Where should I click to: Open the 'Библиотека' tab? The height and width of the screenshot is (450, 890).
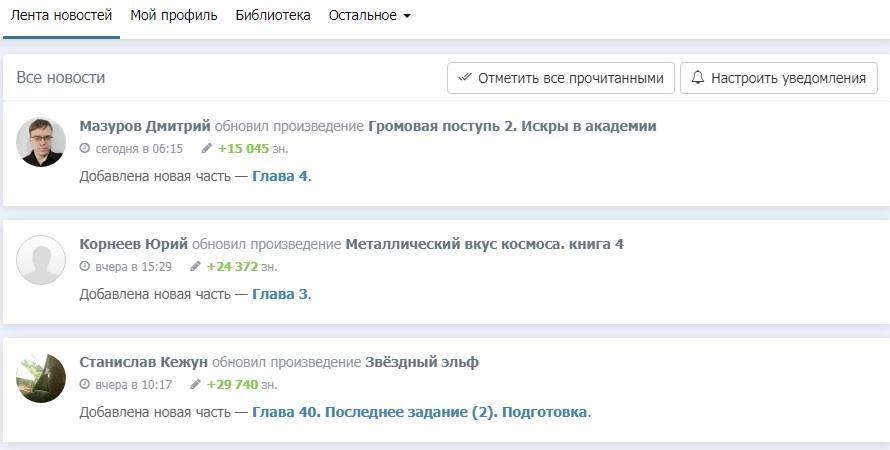273,16
